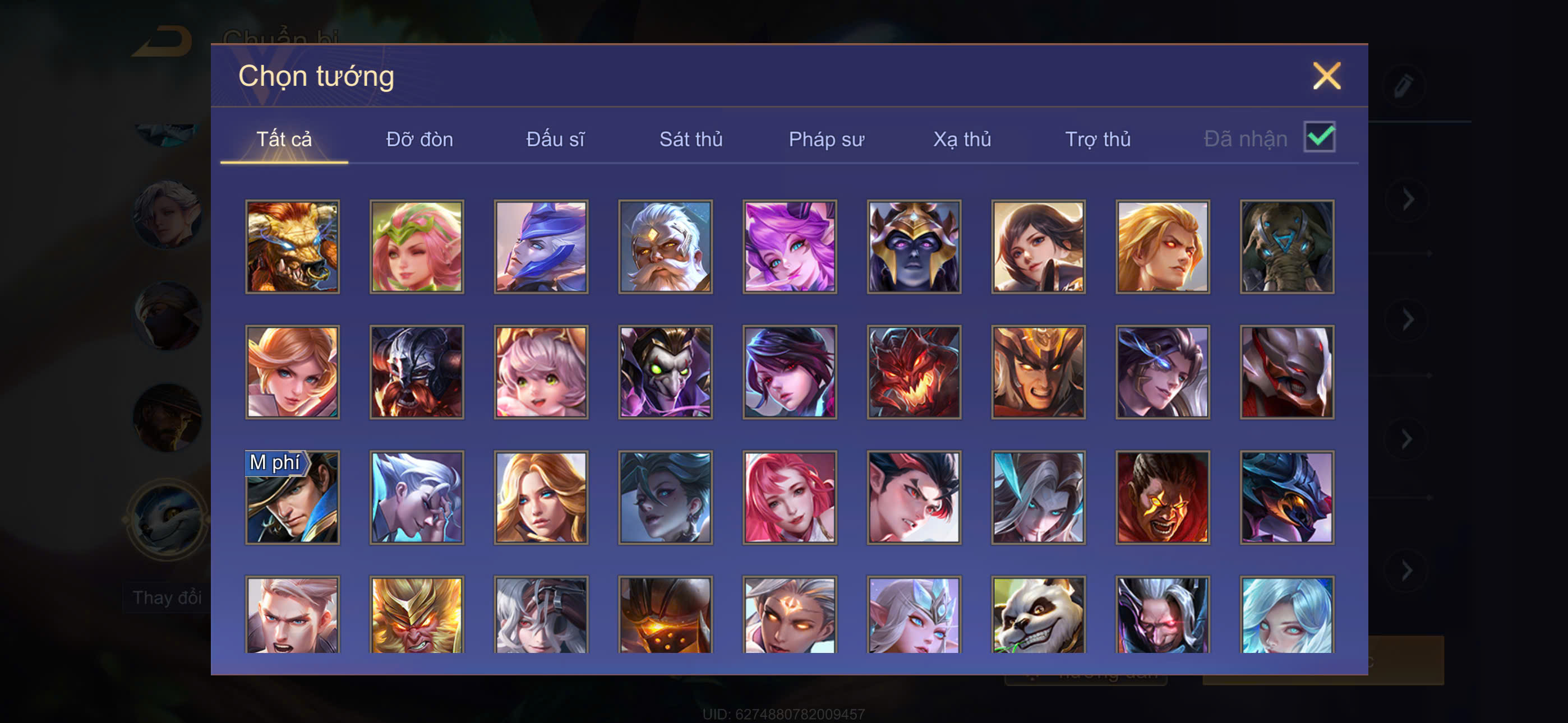Screen dimensions: 1568x723
Task: Close the 'Chọn tướng' dialog
Action: click(x=1326, y=76)
